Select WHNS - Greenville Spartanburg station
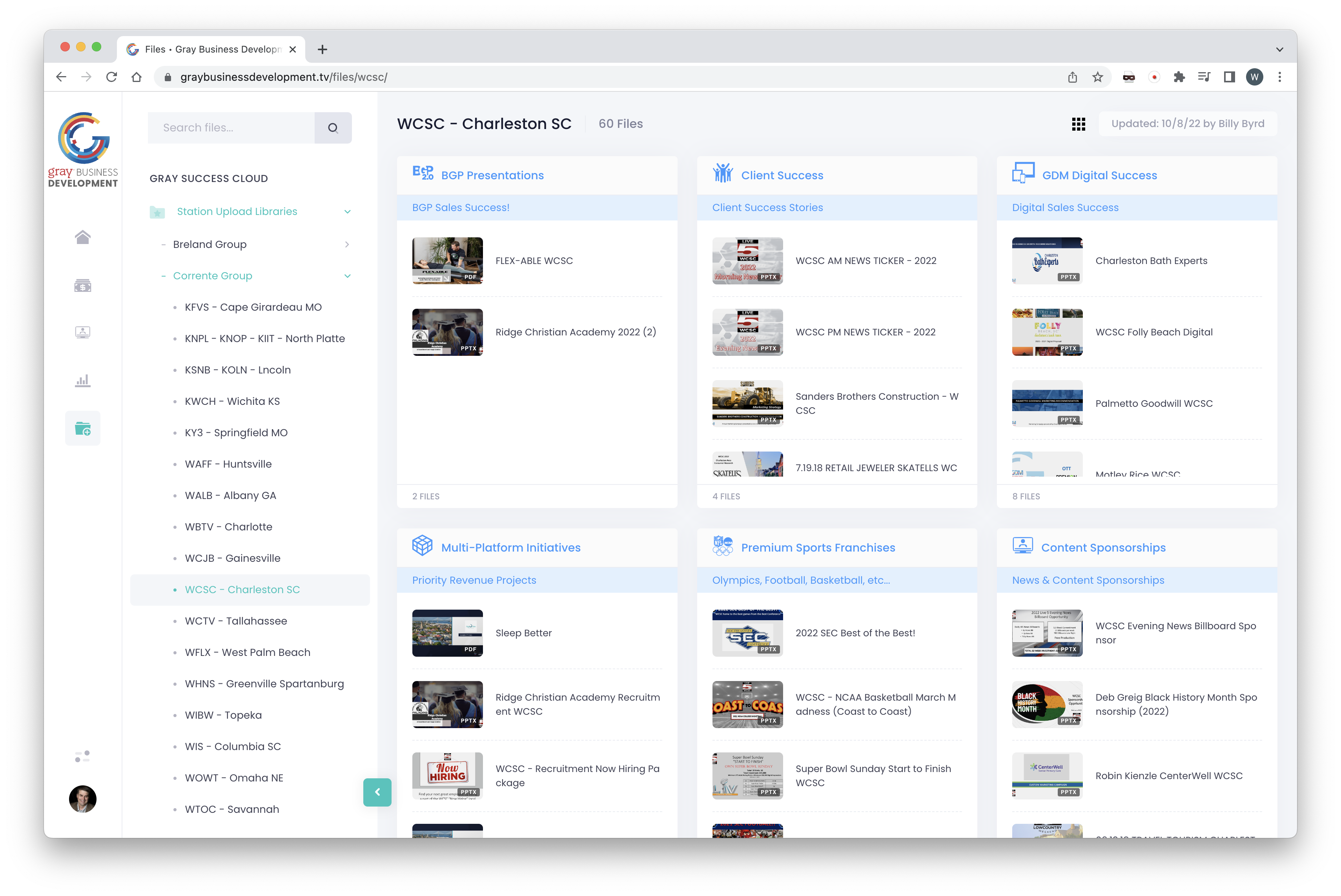1341x896 pixels. tap(264, 684)
